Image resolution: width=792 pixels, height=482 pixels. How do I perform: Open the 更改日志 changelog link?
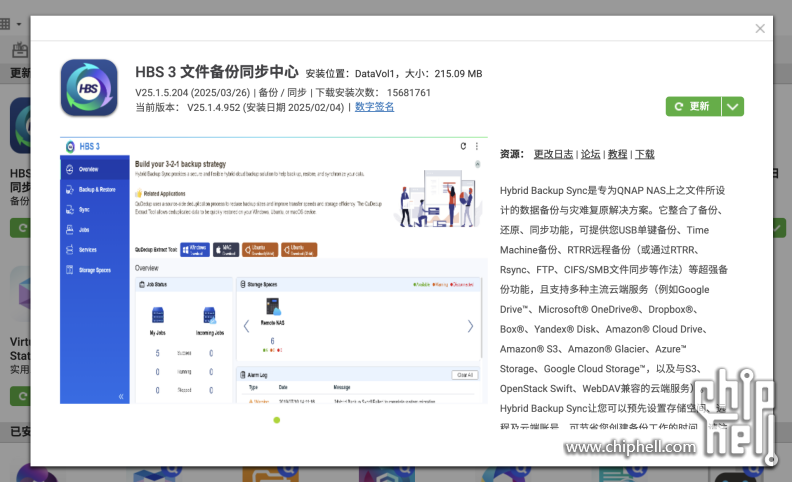[553, 154]
